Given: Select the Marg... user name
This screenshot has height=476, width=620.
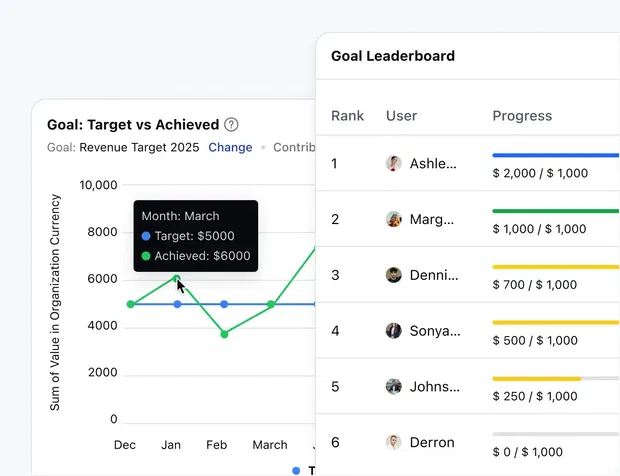Looking at the screenshot, I should (x=432, y=219).
